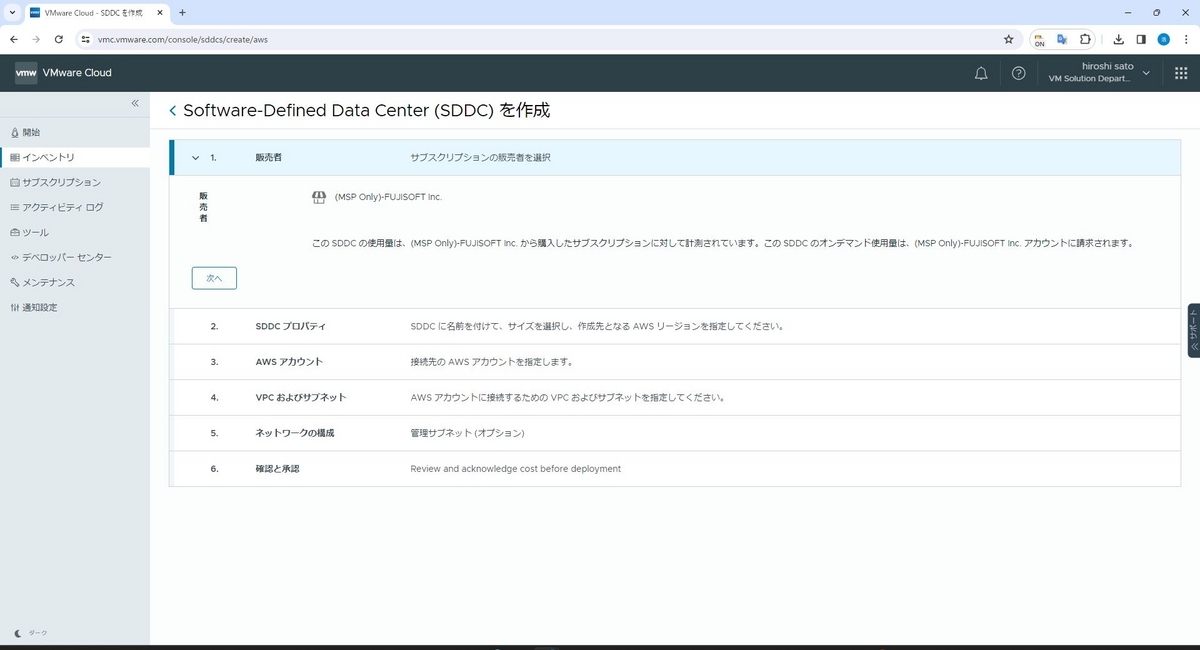Open 通知設定 in the sidebar
The width and height of the screenshot is (1200, 650).
(75, 307)
